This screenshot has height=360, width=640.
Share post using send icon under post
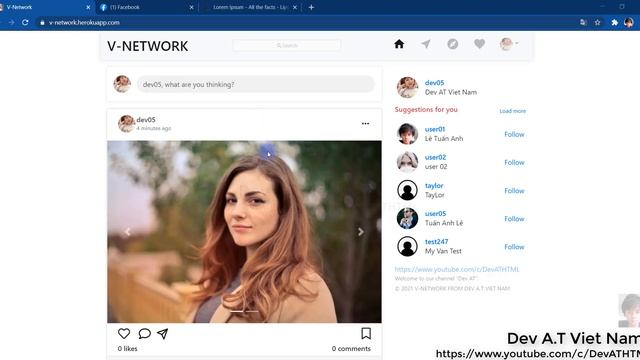click(x=163, y=333)
